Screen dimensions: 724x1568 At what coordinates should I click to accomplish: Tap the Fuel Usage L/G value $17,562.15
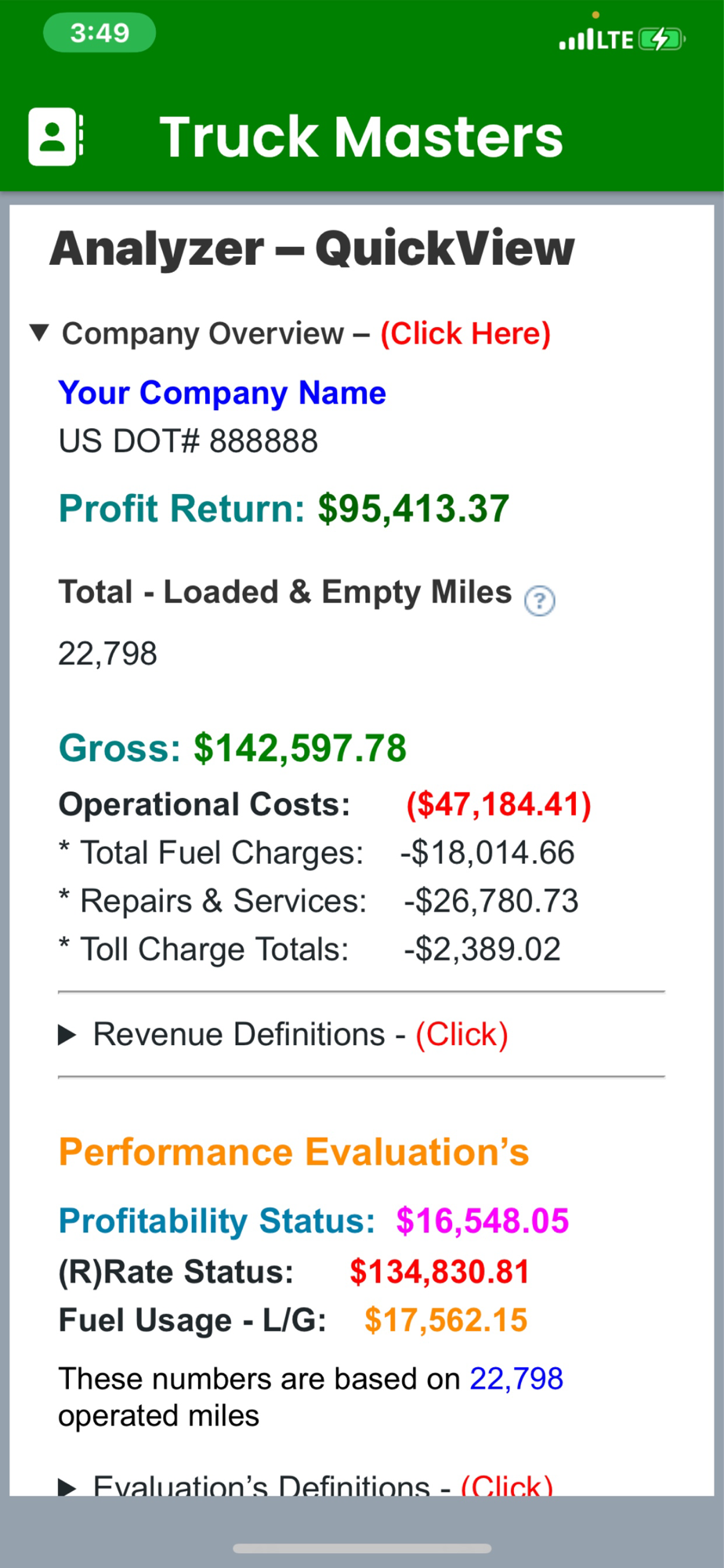coord(446,1320)
